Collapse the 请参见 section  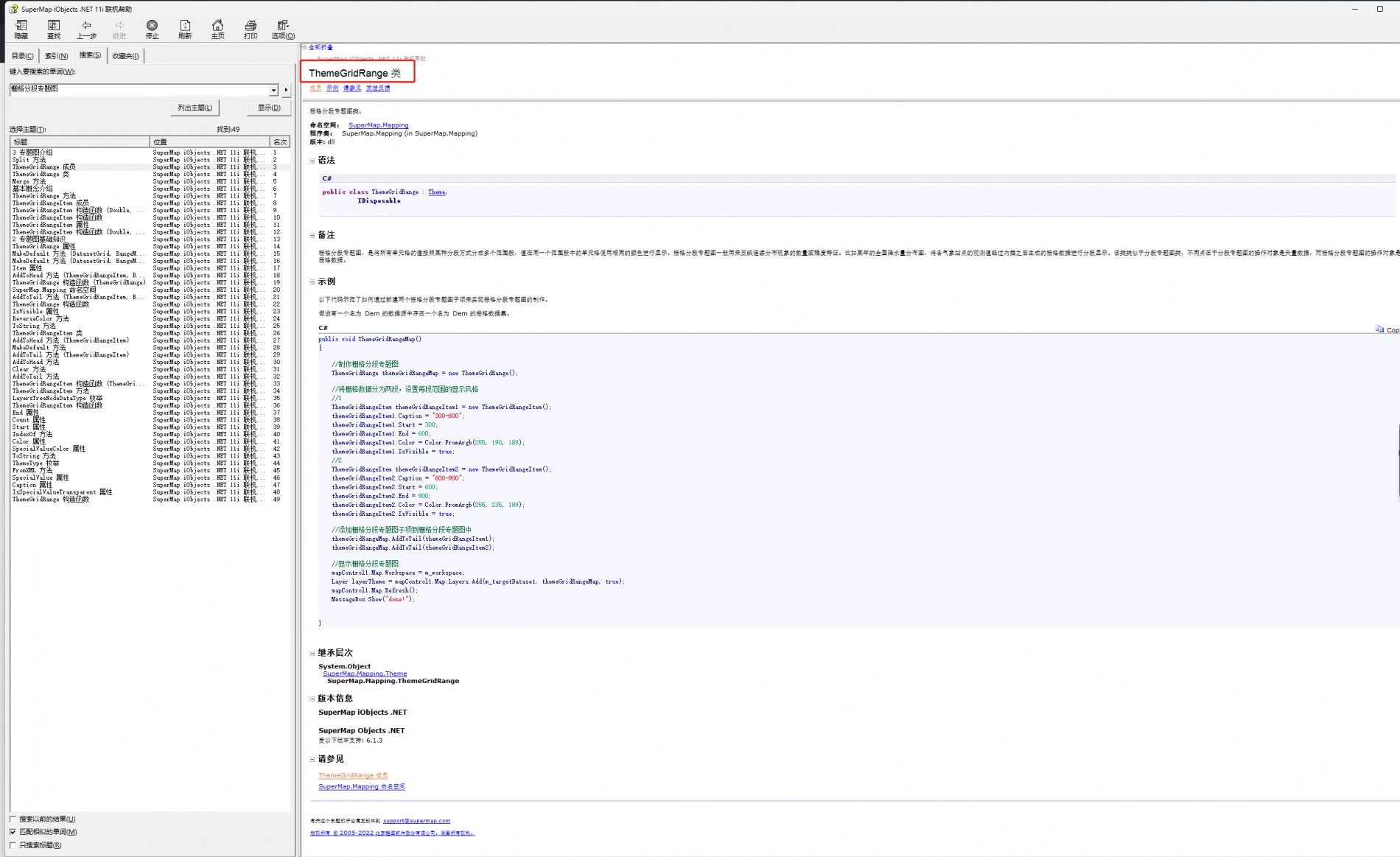[x=312, y=759]
